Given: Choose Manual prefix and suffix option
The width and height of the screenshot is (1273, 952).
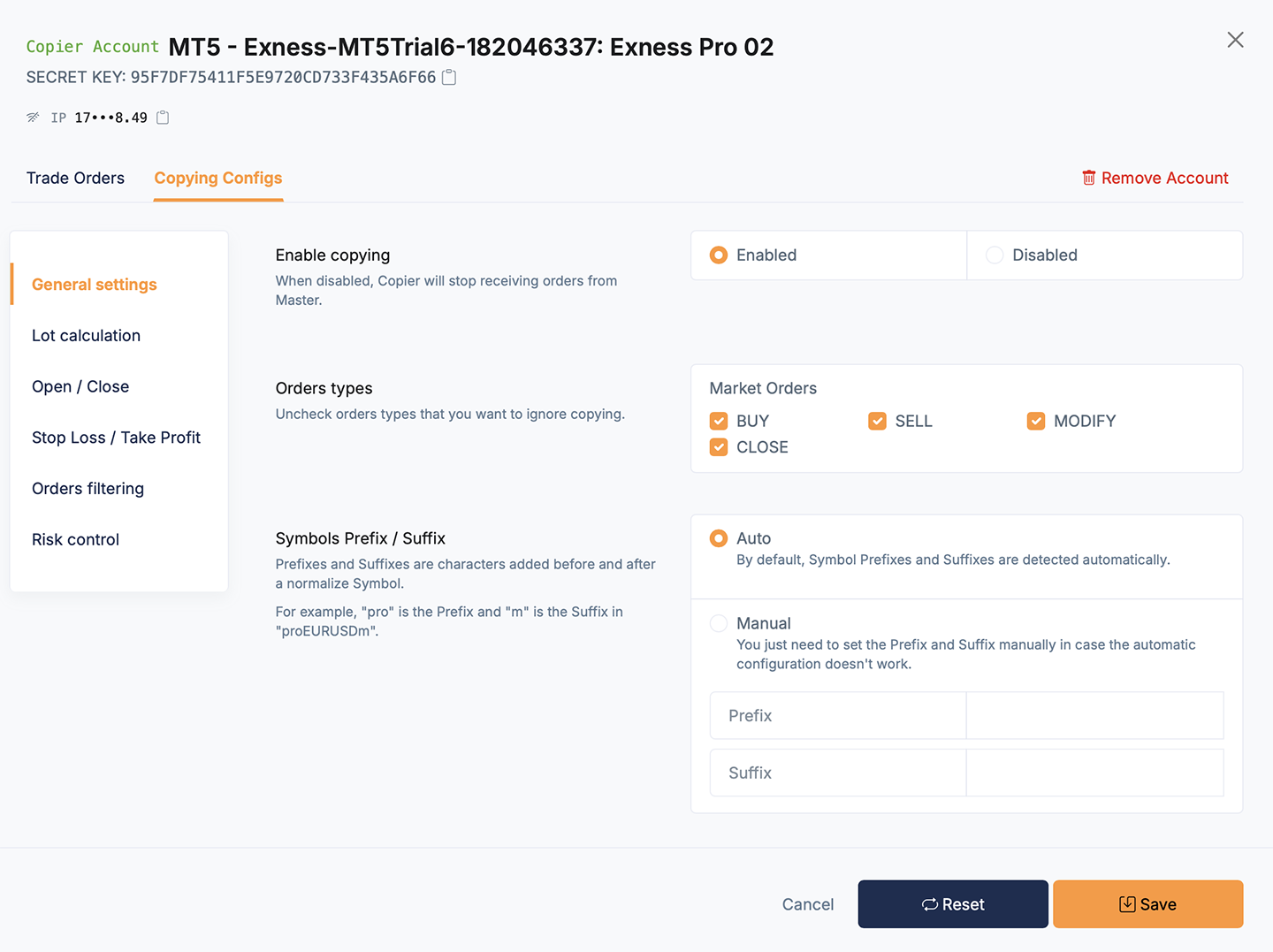Looking at the screenshot, I should click(719, 623).
